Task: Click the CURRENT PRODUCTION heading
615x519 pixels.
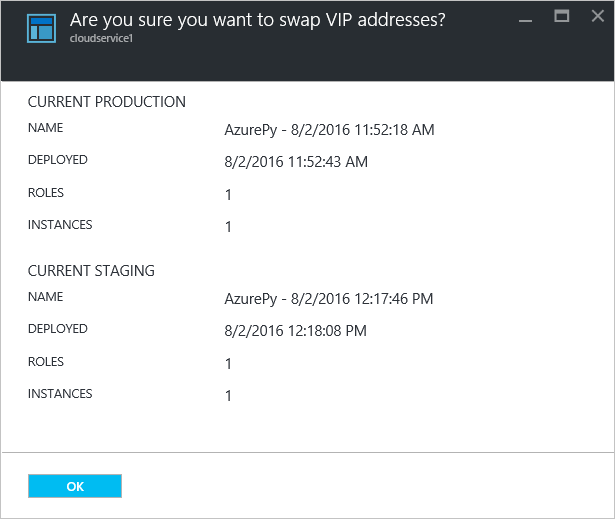Action: 106,102
